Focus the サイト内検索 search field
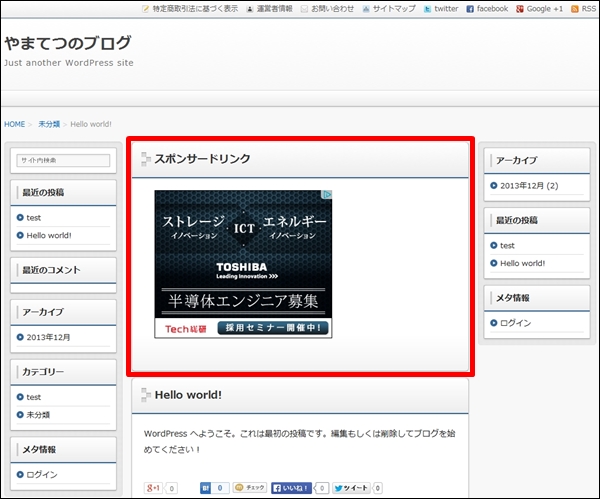 [x=63, y=160]
